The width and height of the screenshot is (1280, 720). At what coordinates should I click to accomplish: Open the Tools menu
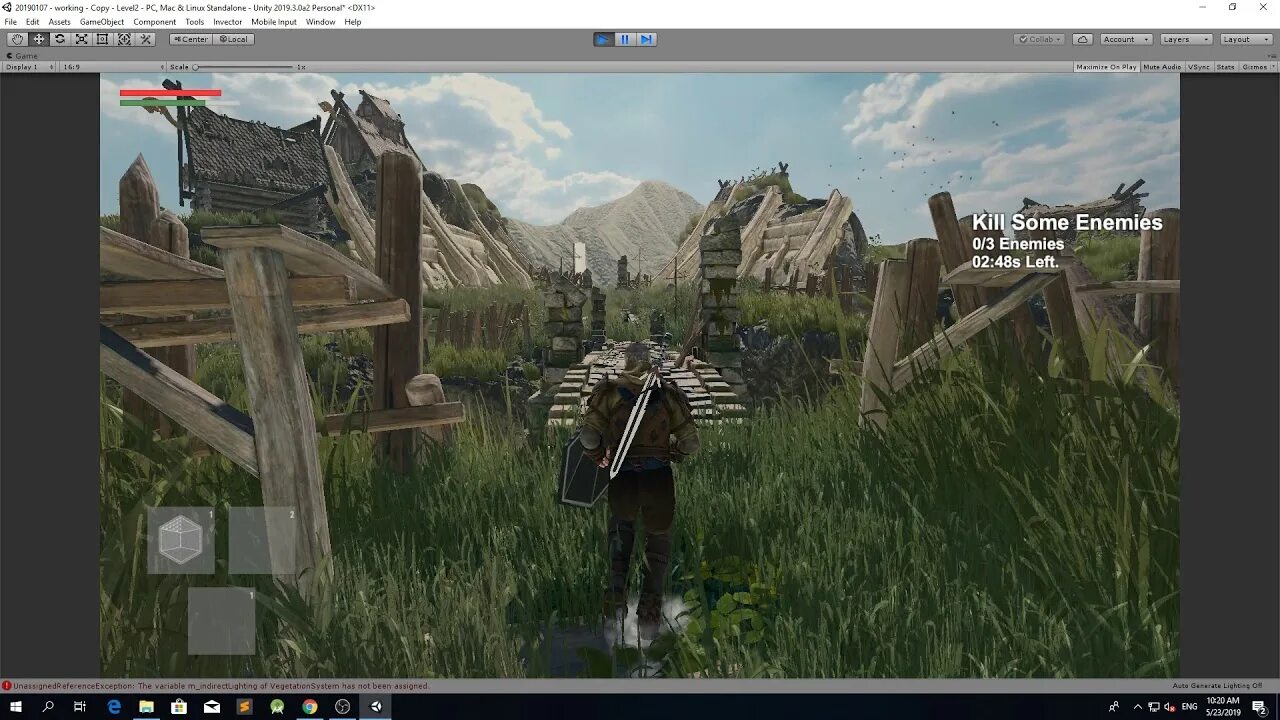[194, 22]
